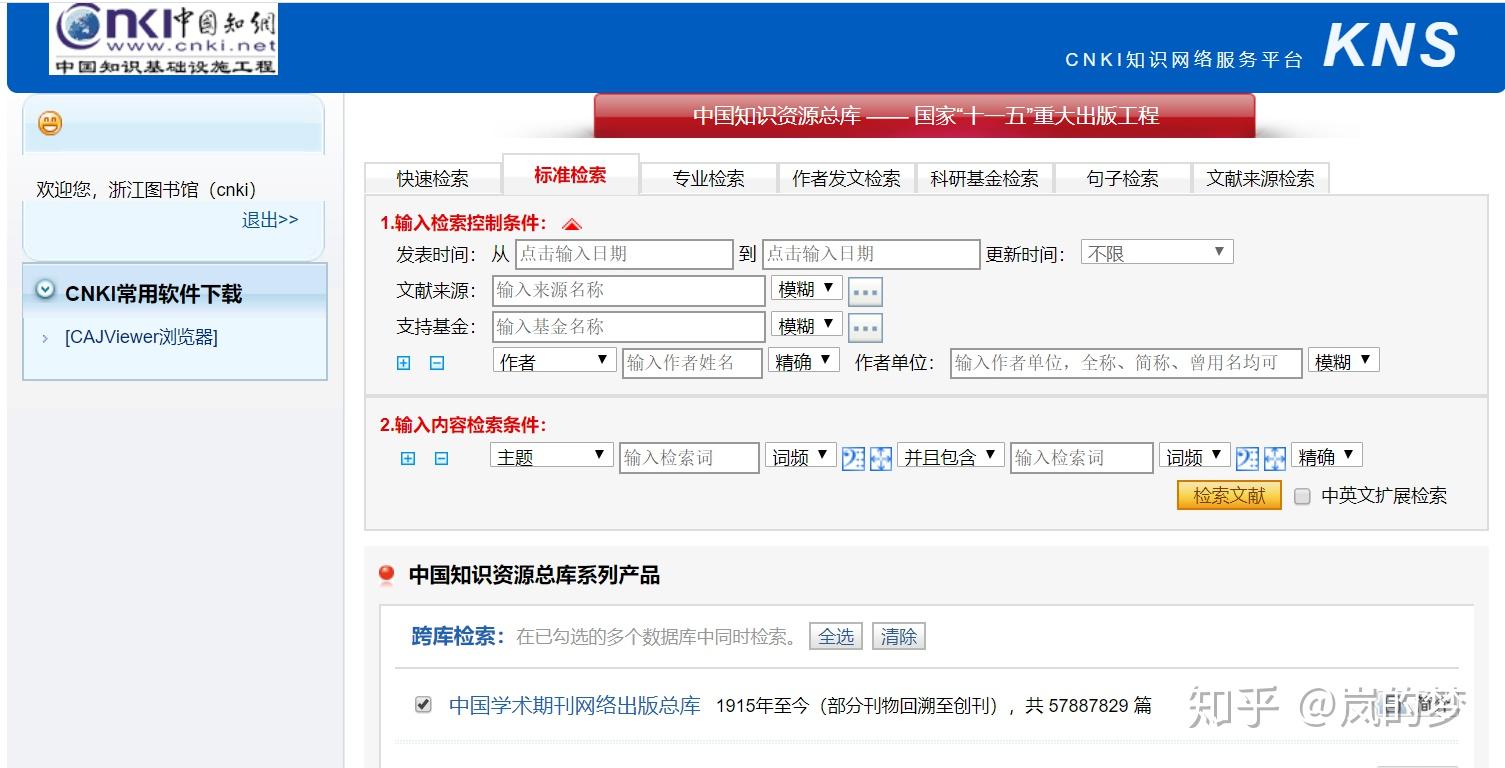1505x768 pixels.
Task: Open content 精确 match dropdown
Action: point(1327,456)
